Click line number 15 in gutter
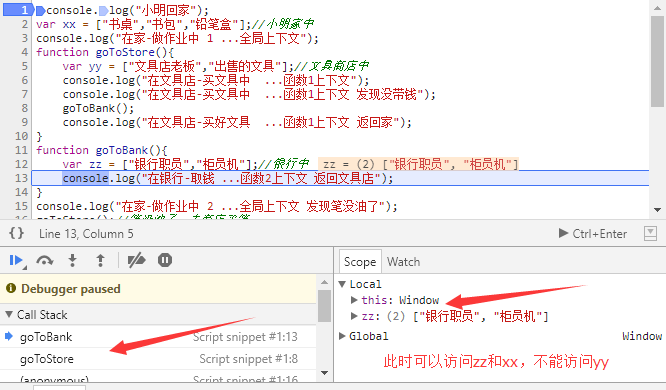Screen dimensions: 666x390 click(x=21, y=206)
